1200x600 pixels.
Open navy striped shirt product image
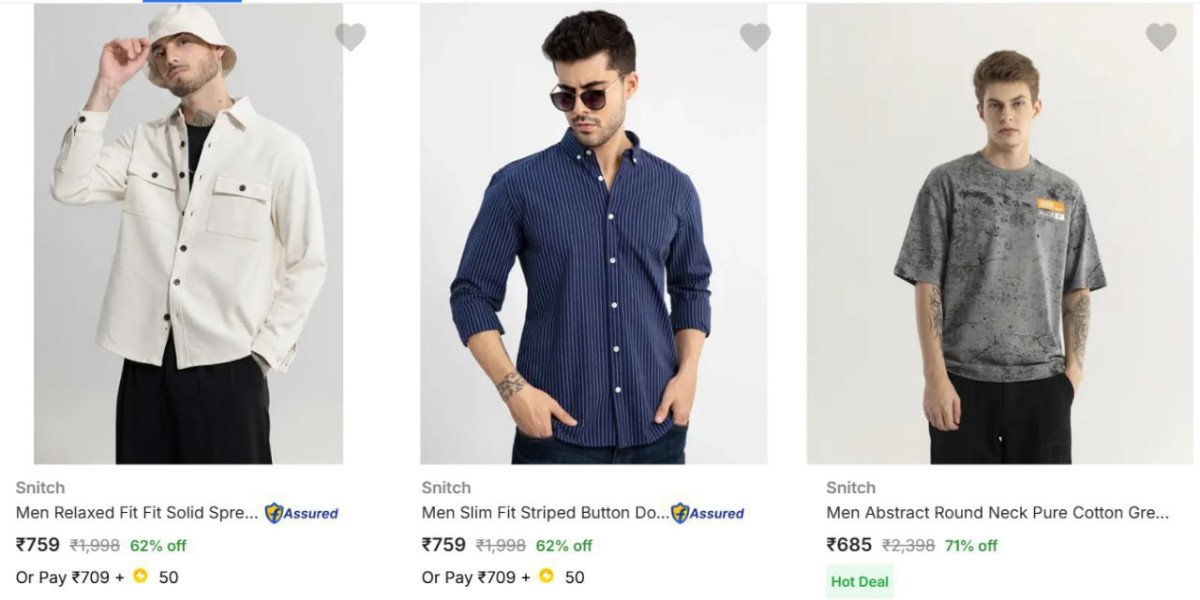pos(593,233)
